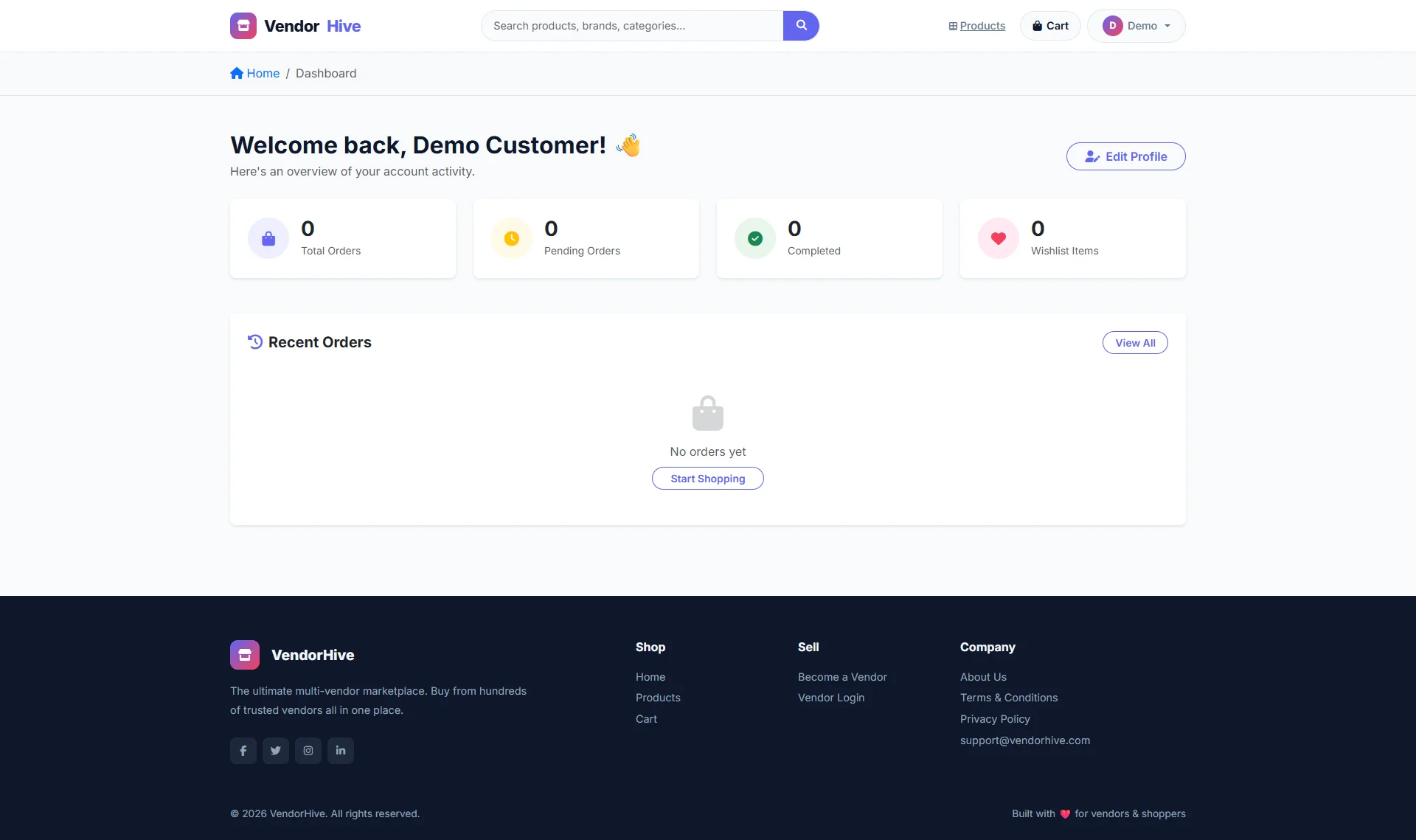Click the Start Shopping button

tap(708, 479)
